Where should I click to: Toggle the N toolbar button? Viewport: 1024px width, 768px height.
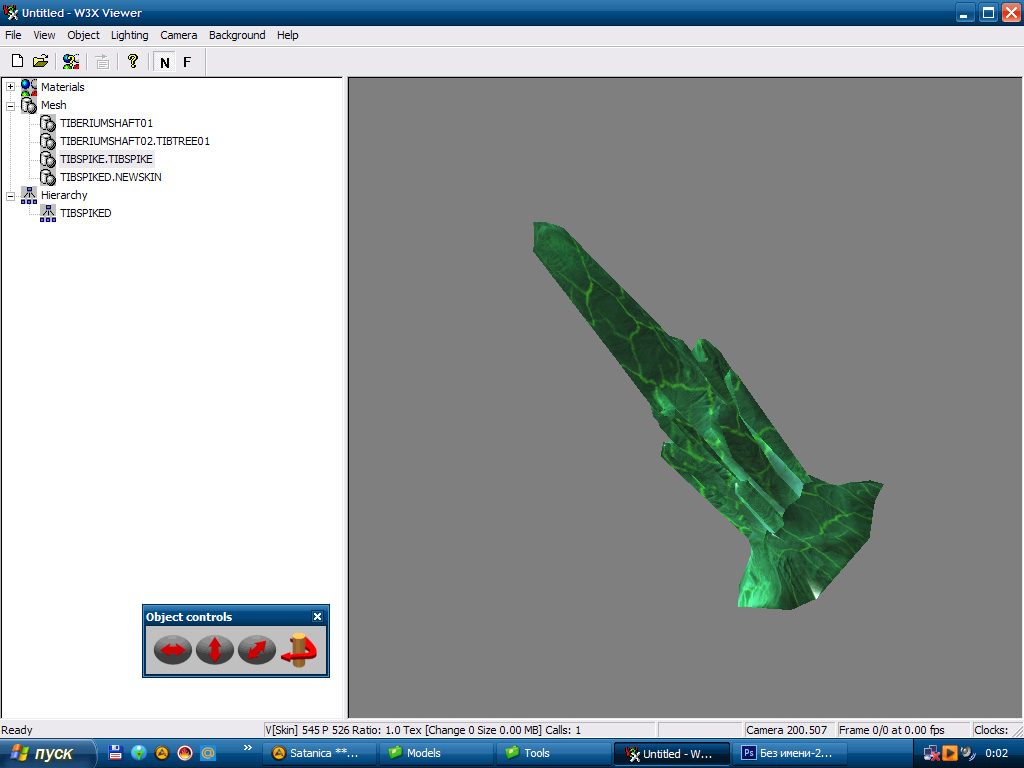pyautogui.click(x=165, y=62)
